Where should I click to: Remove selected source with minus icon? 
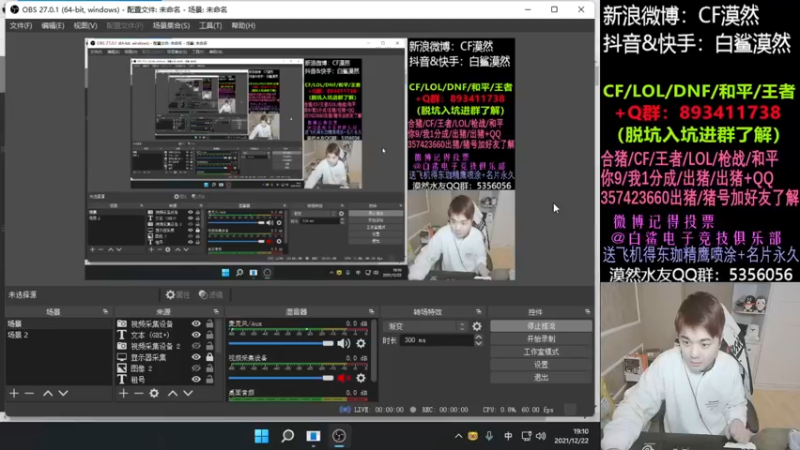point(139,393)
